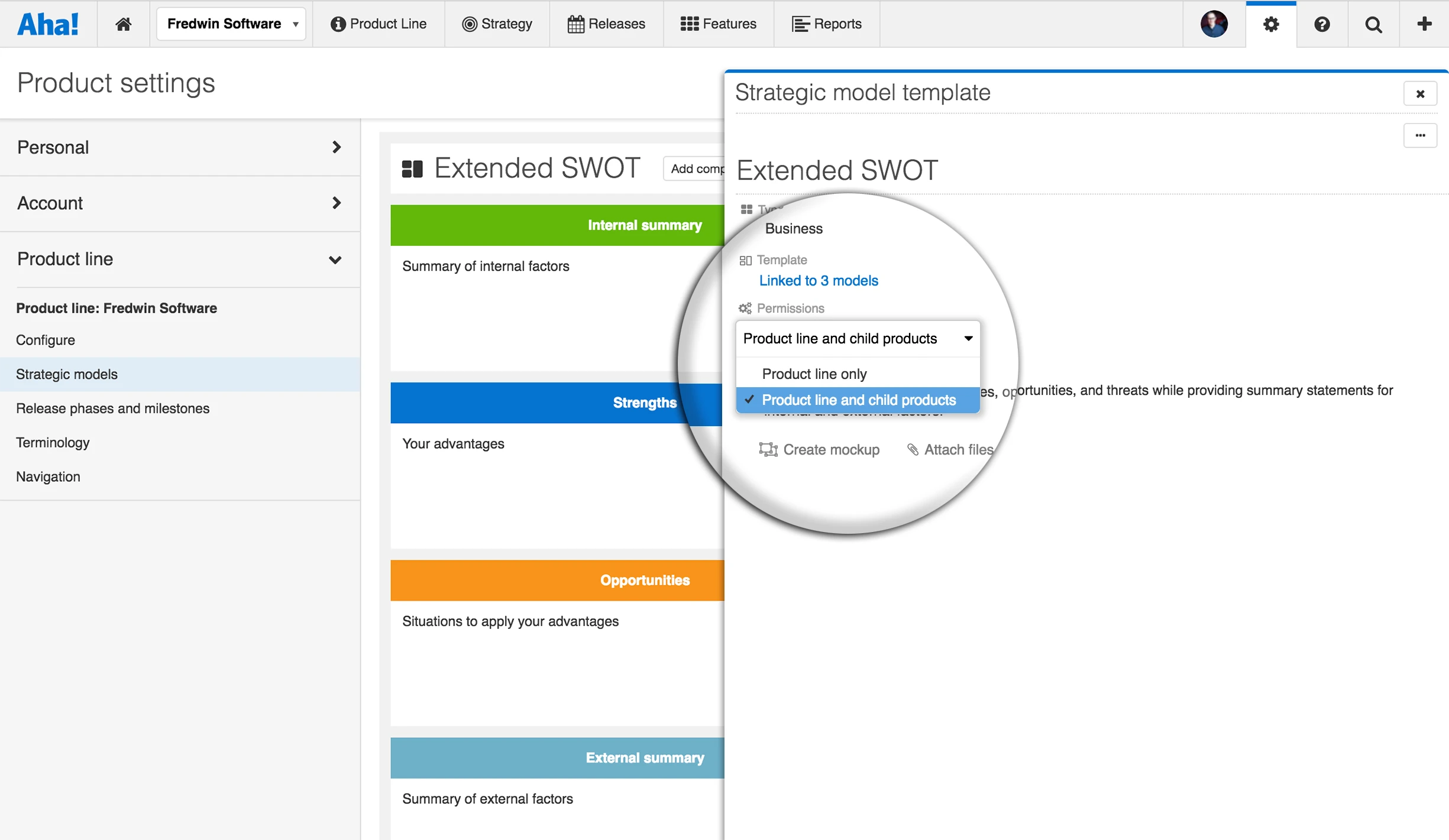1449x840 pixels.
Task: Open the Fredwin Software product dropdown
Action: [x=231, y=24]
